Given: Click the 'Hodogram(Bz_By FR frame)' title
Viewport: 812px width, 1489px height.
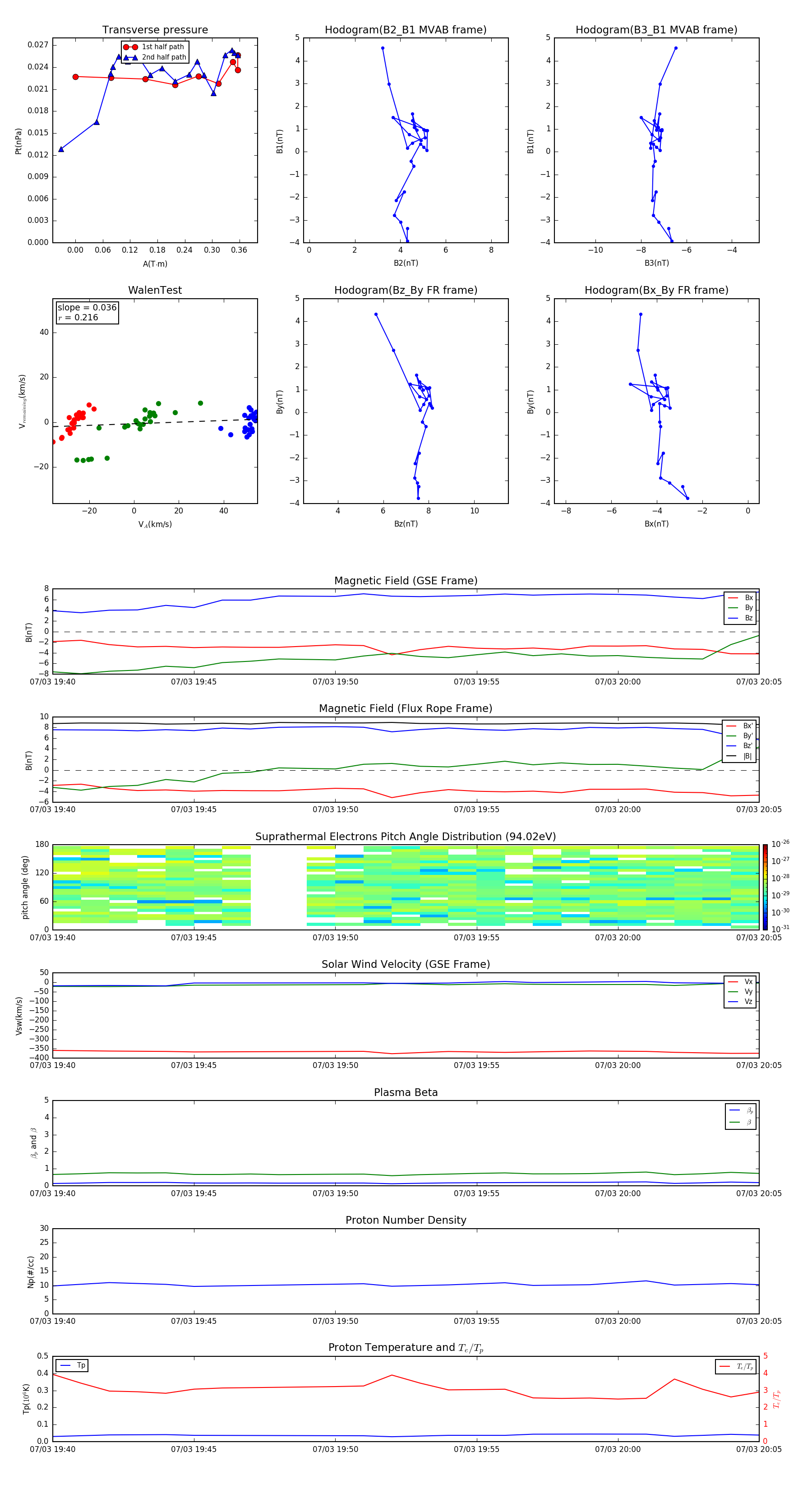Looking at the screenshot, I should pos(406,290).
